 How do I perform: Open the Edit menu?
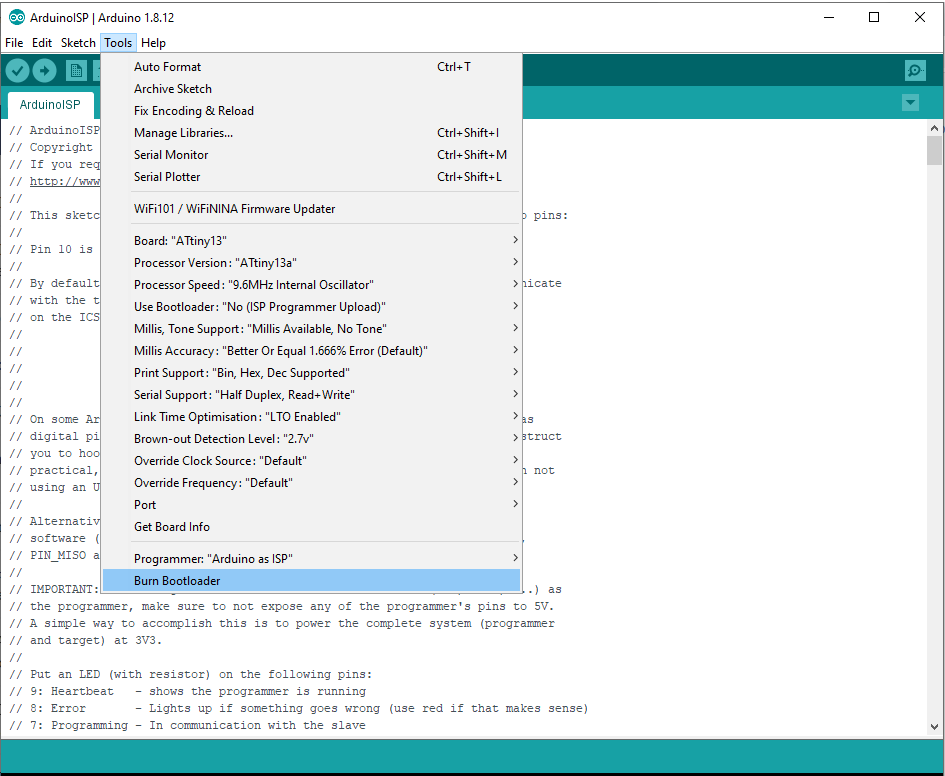click(x=42, y=43)
